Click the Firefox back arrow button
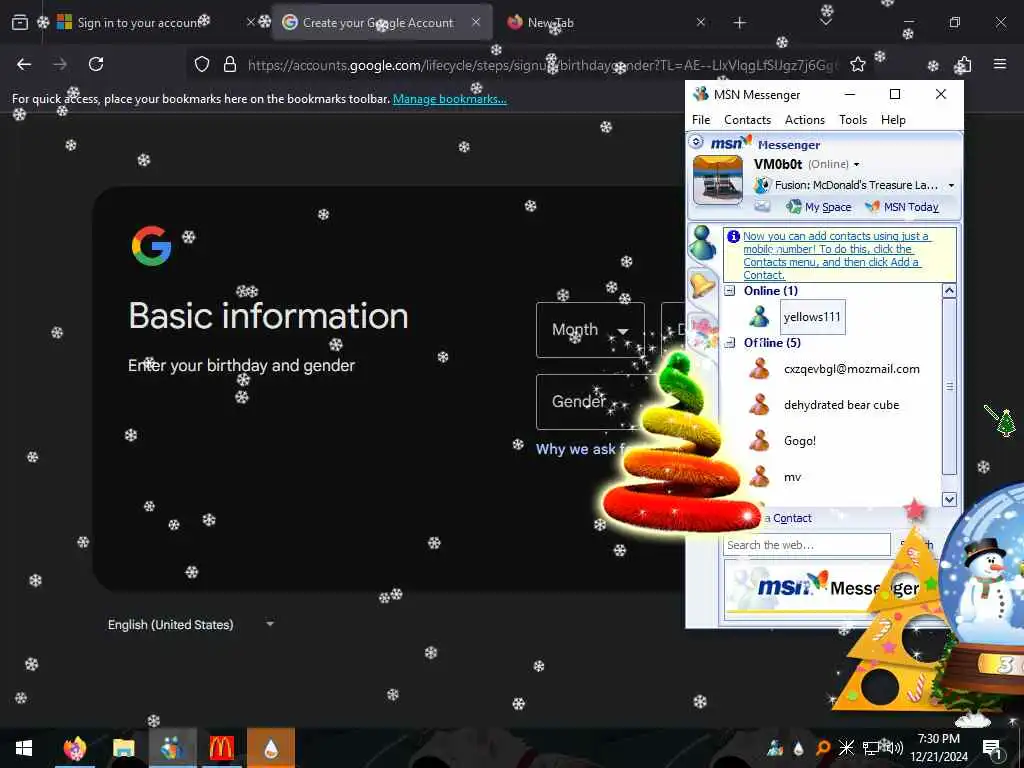 [x=24, y=64]
